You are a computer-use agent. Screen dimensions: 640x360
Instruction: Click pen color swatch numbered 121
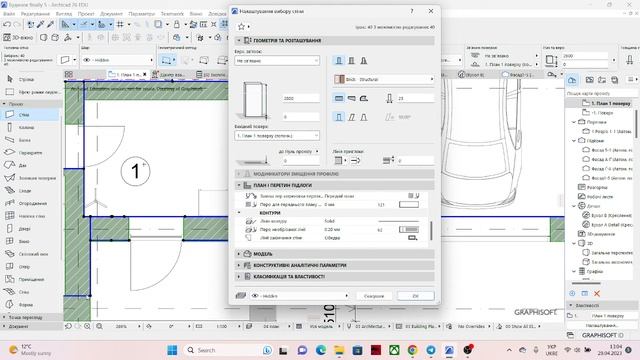[x=409, y=204]
